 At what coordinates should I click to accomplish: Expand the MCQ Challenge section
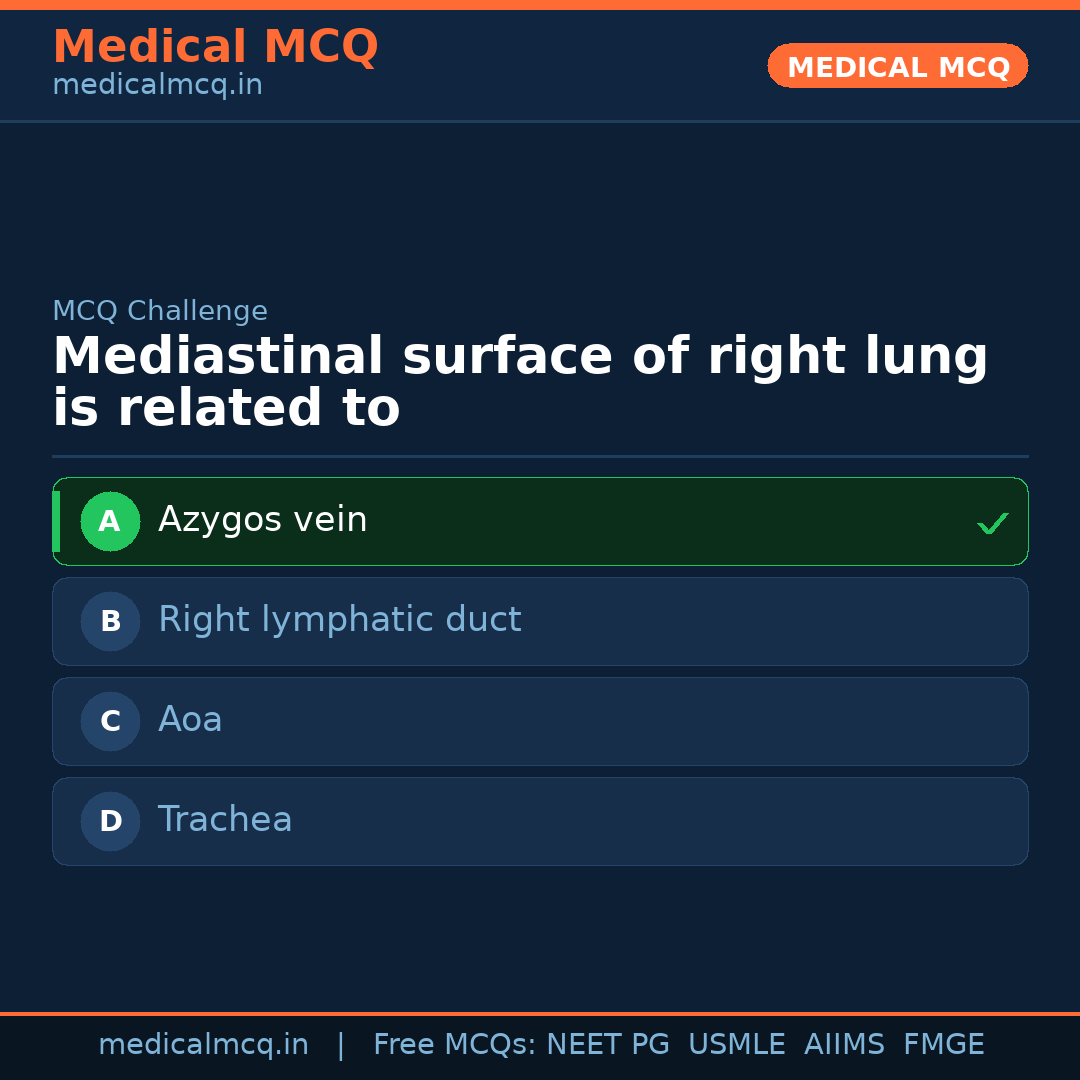pyautogui.click(x=160, y=311)
